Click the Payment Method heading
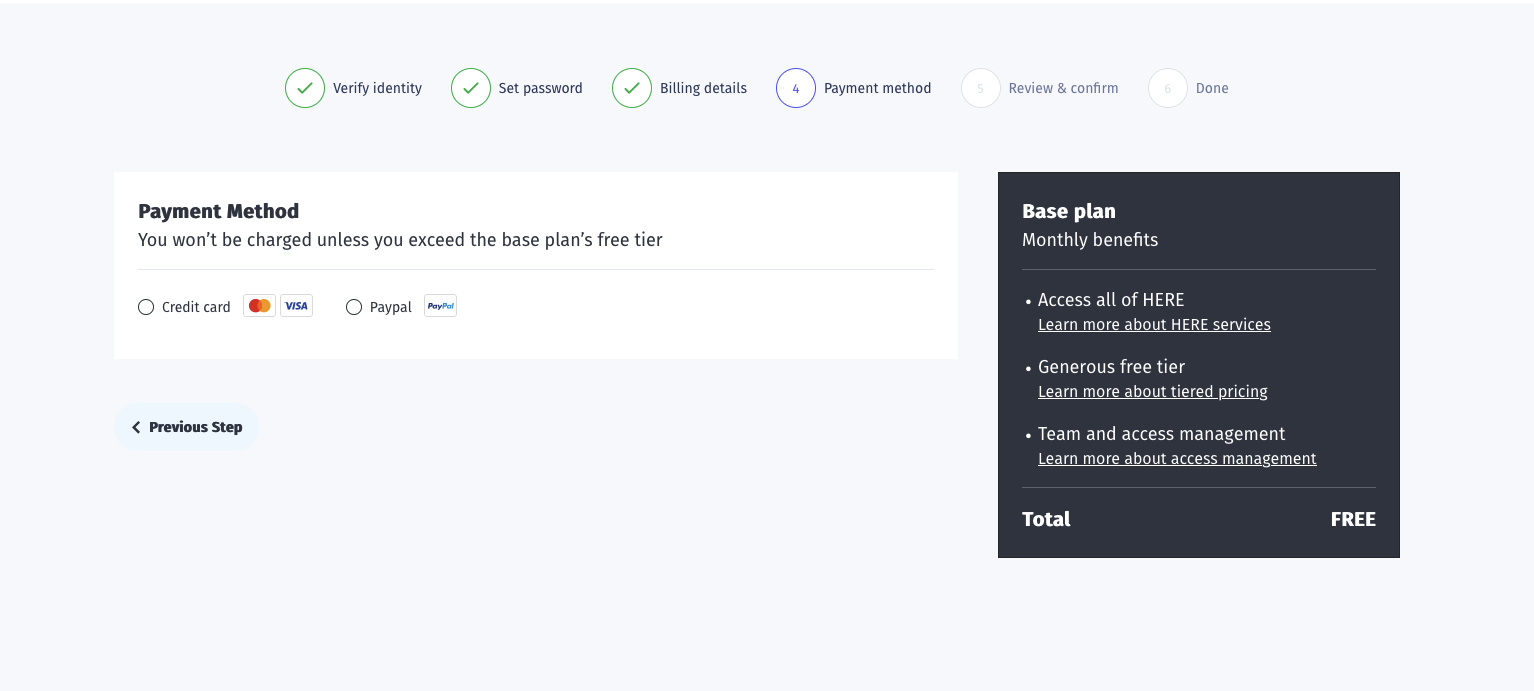The image size is (1534, 691). (219, 211)
